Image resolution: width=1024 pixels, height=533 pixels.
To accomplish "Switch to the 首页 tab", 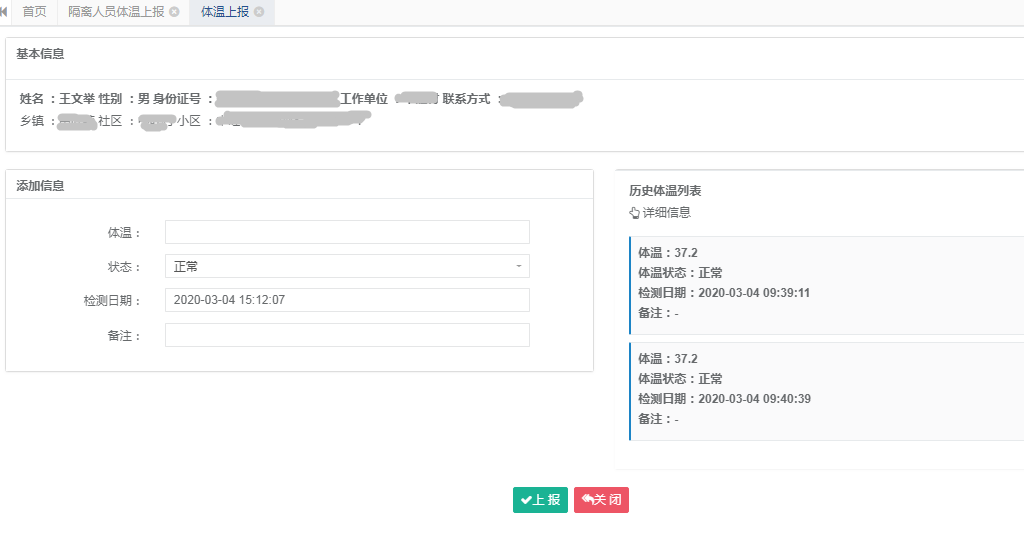I will tap(34, 12).
